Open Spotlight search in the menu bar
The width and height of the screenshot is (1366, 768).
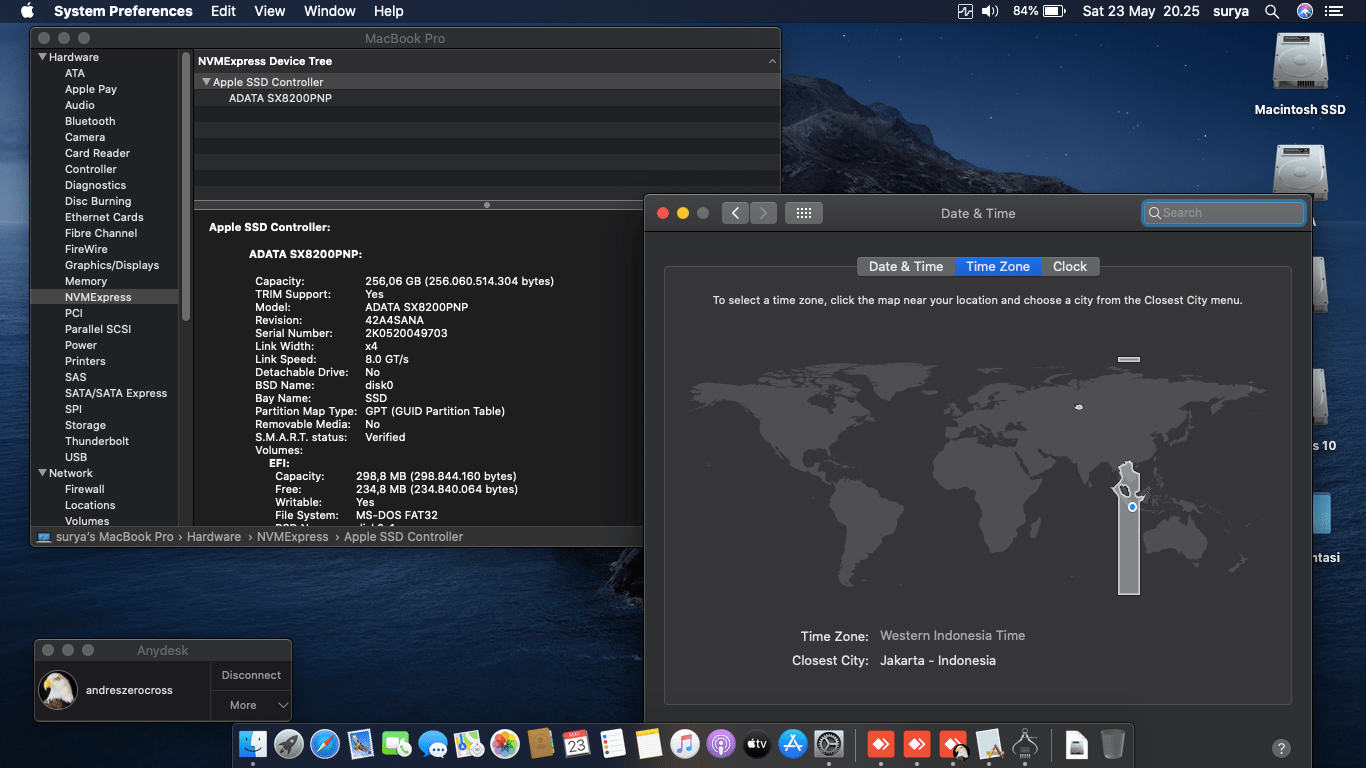[x=1272, y=11]
